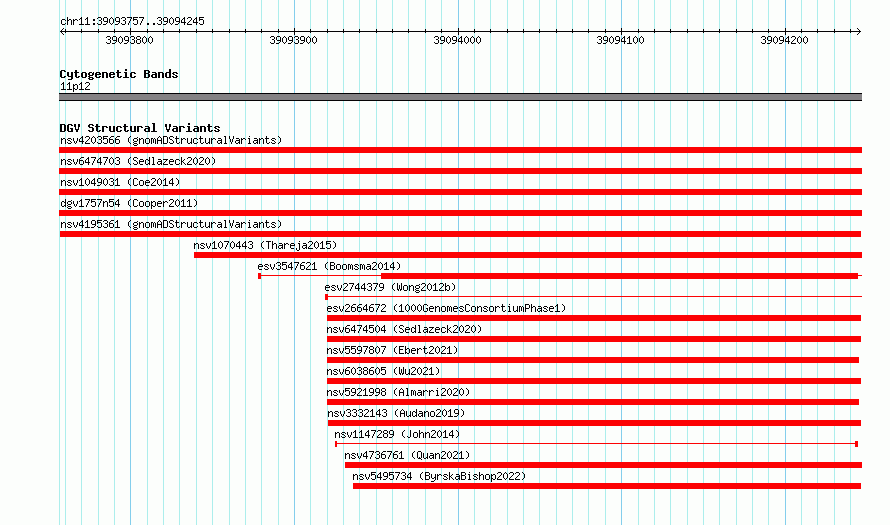Screen dimensions: 890x525
Task: Click ruler coordinate 39093800
Action: tap(129, 40)
